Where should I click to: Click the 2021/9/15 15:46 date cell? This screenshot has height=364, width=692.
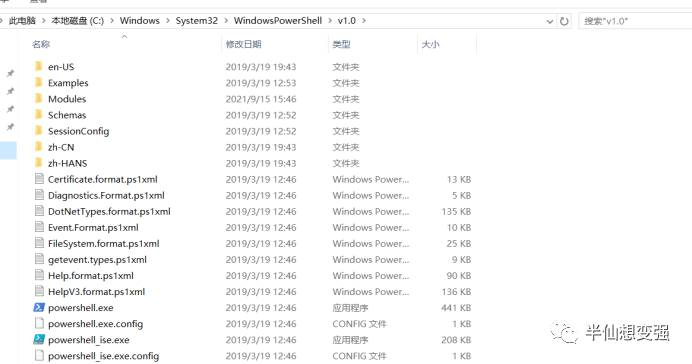pyautogui.click(x=261, y=99)
